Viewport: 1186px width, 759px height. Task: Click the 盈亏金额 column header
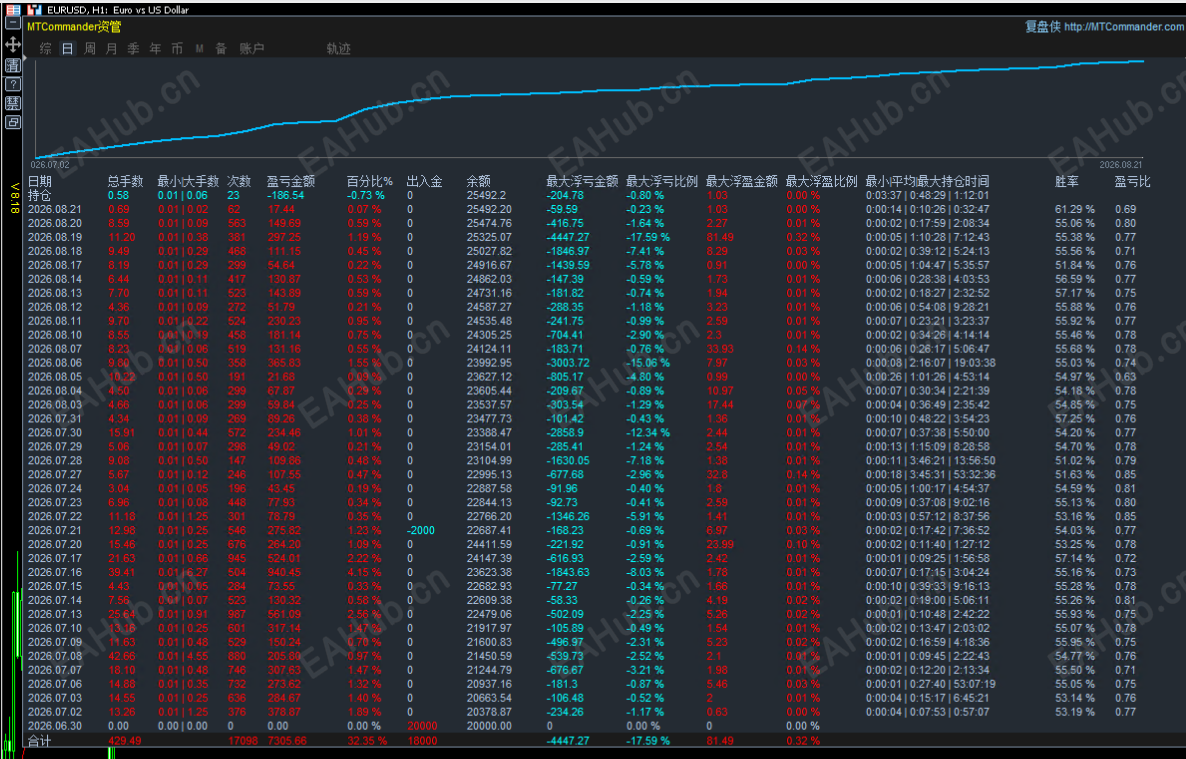[x=290, y=181]
